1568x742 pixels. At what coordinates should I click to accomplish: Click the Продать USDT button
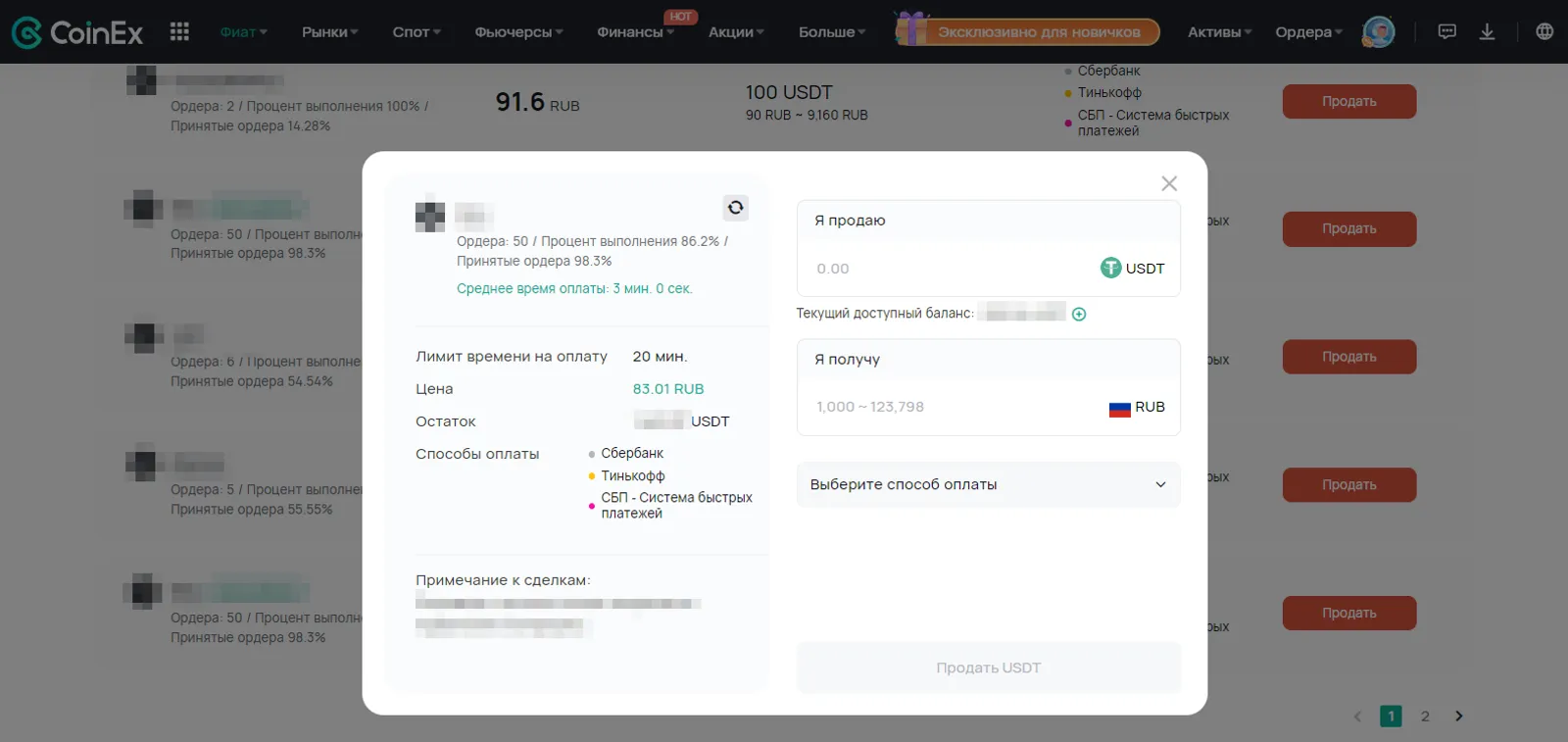point(988,668)
